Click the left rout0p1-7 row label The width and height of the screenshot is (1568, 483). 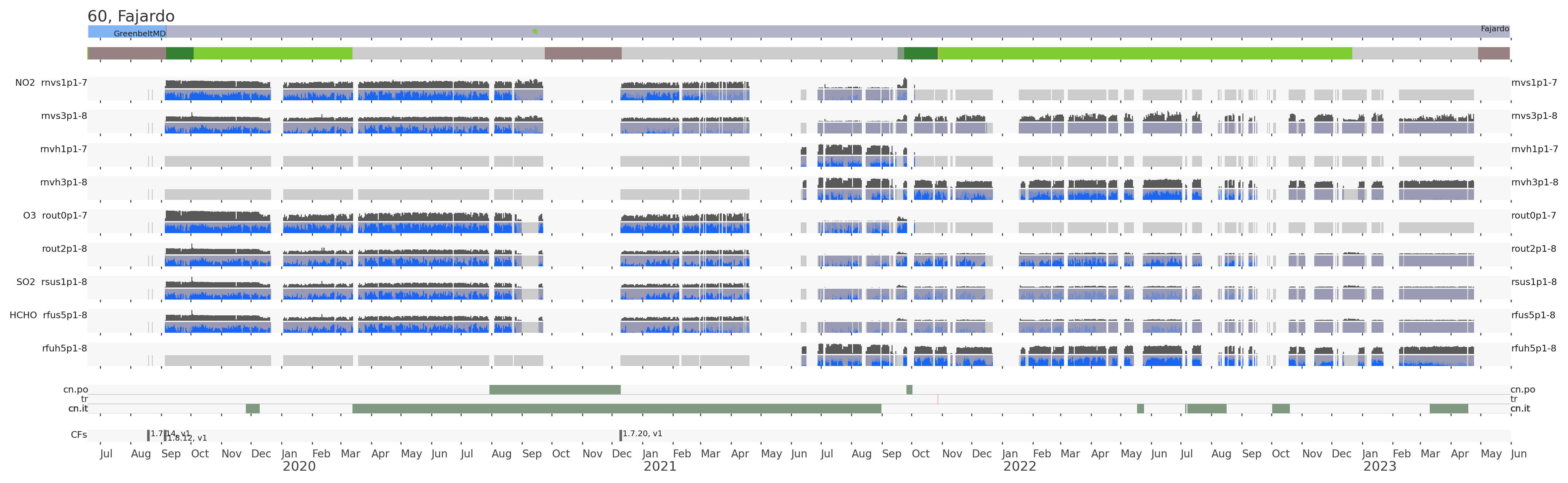click(65, 215)
